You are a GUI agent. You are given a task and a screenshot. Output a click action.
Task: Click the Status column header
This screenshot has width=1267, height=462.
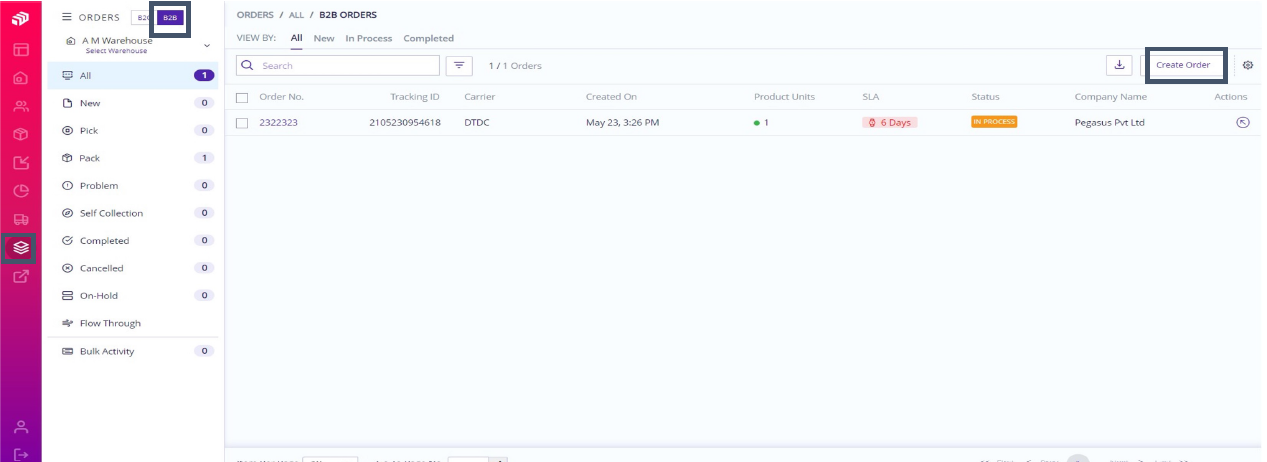click(985, 97)
